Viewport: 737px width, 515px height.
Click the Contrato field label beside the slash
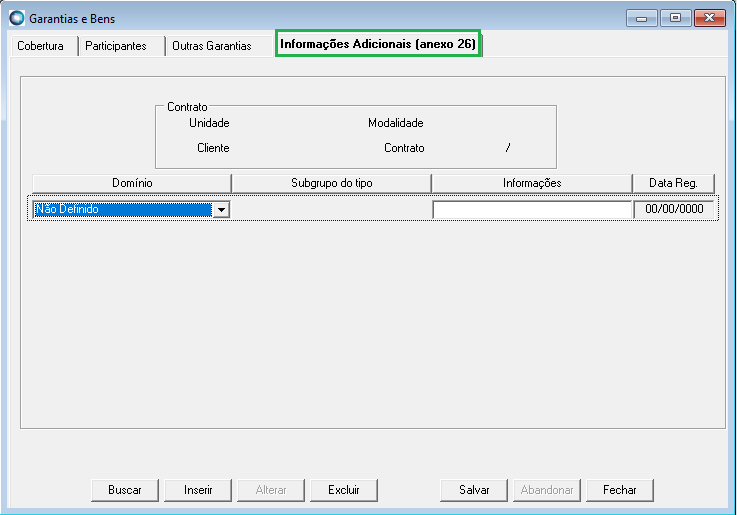(x=404, y=148)
